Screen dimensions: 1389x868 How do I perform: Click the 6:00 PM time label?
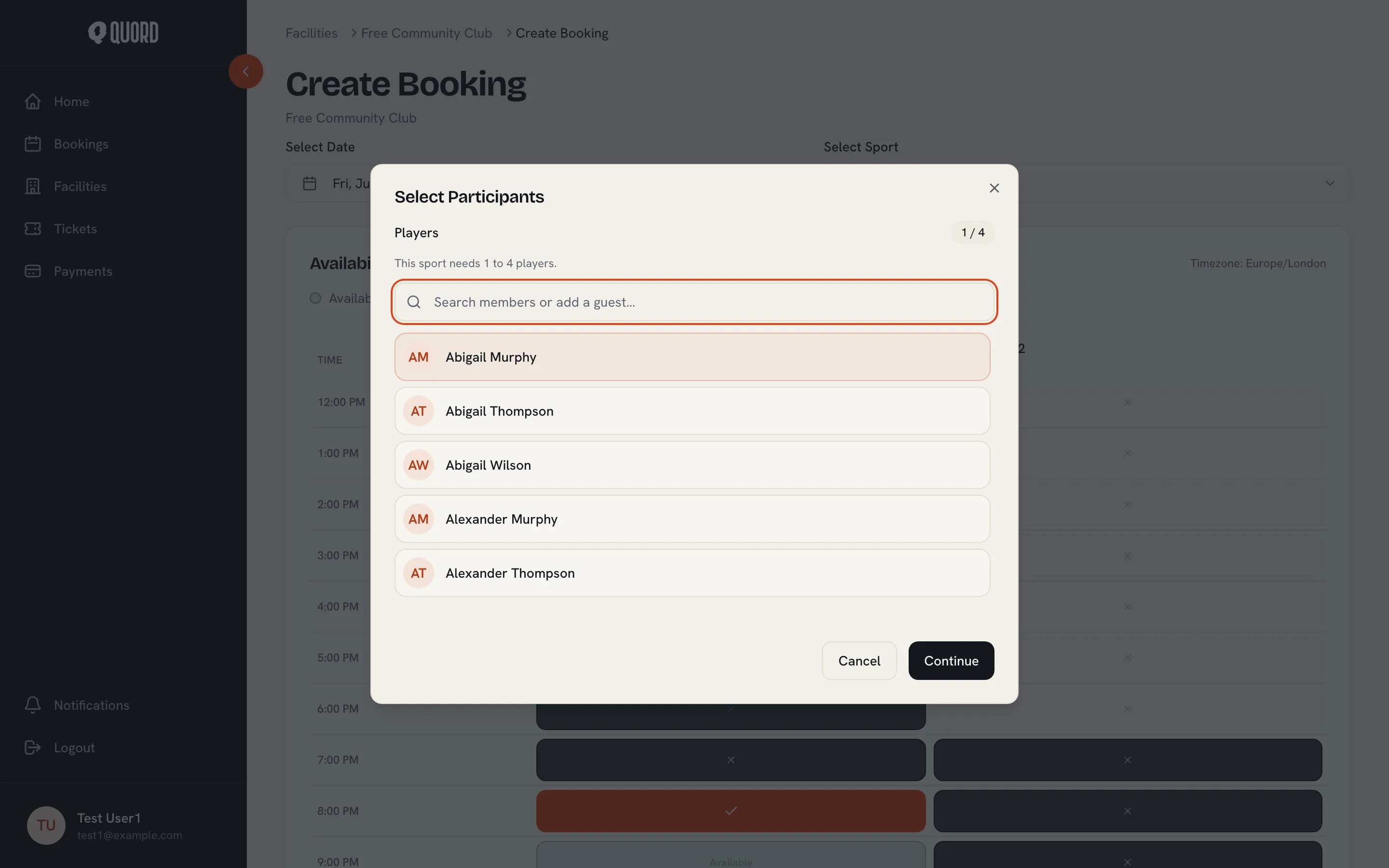click(x=338, y=709)
